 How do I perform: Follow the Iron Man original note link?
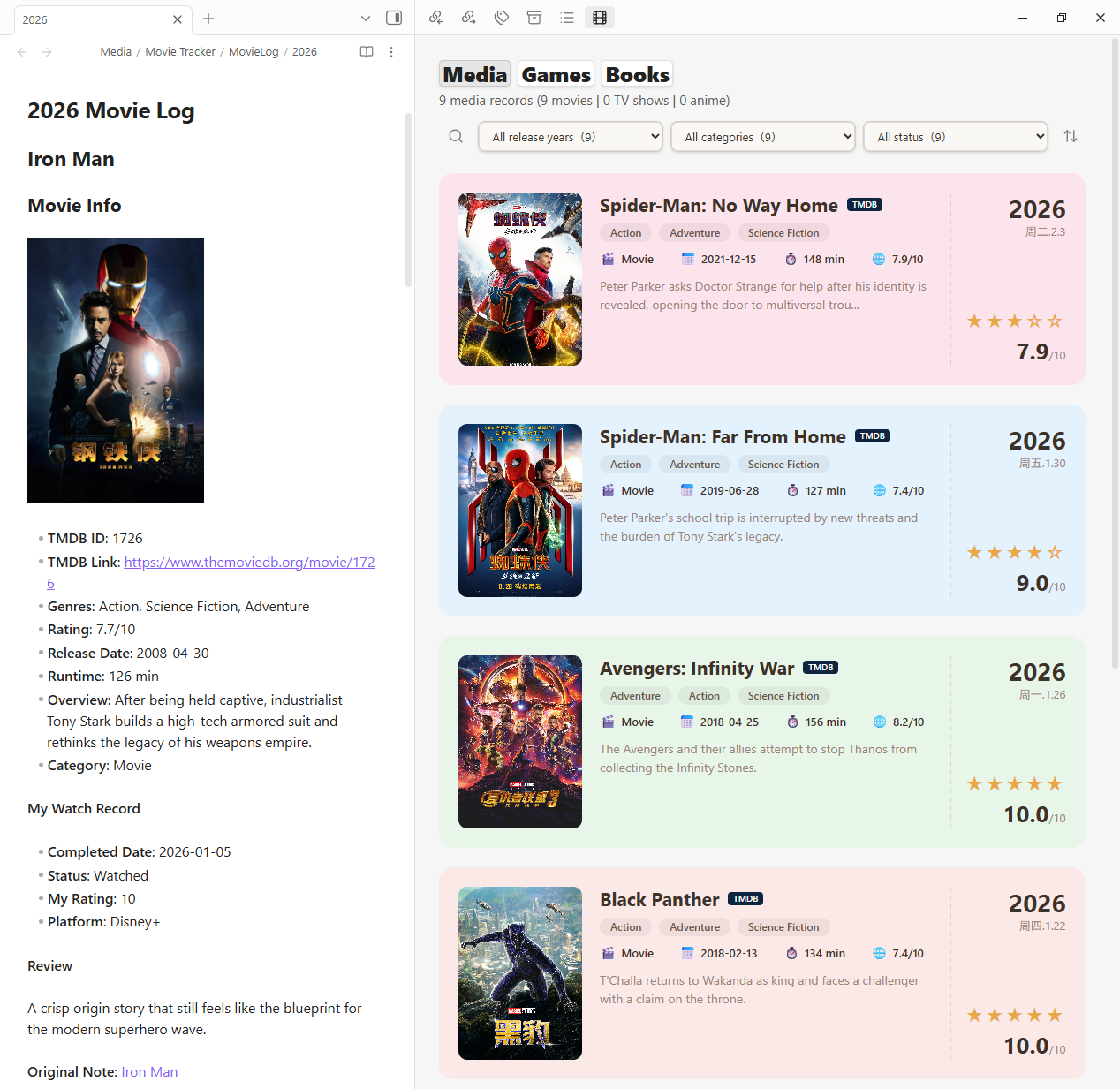point(149,1071)
